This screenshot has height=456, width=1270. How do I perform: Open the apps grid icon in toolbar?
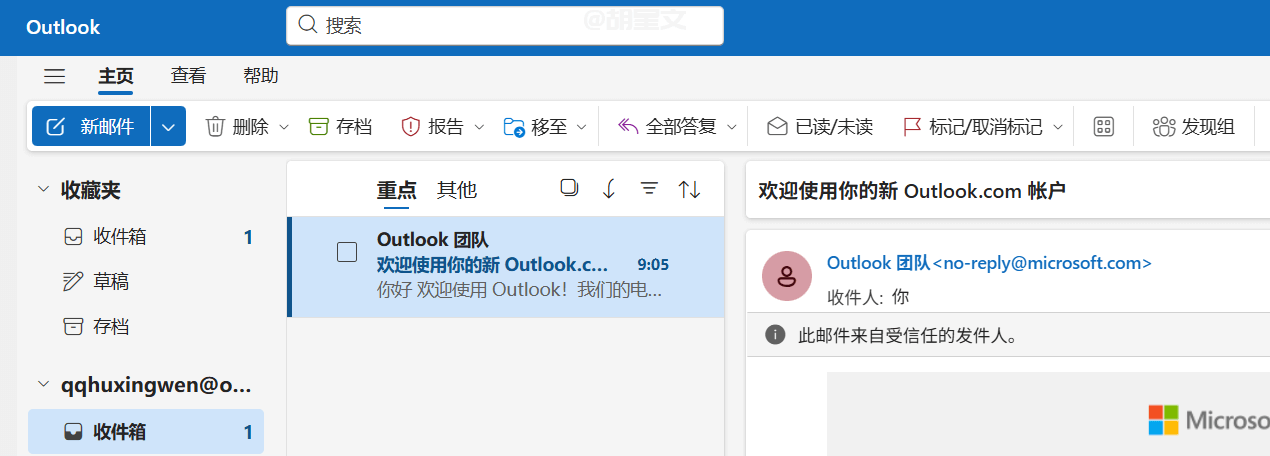[1104, 127]
